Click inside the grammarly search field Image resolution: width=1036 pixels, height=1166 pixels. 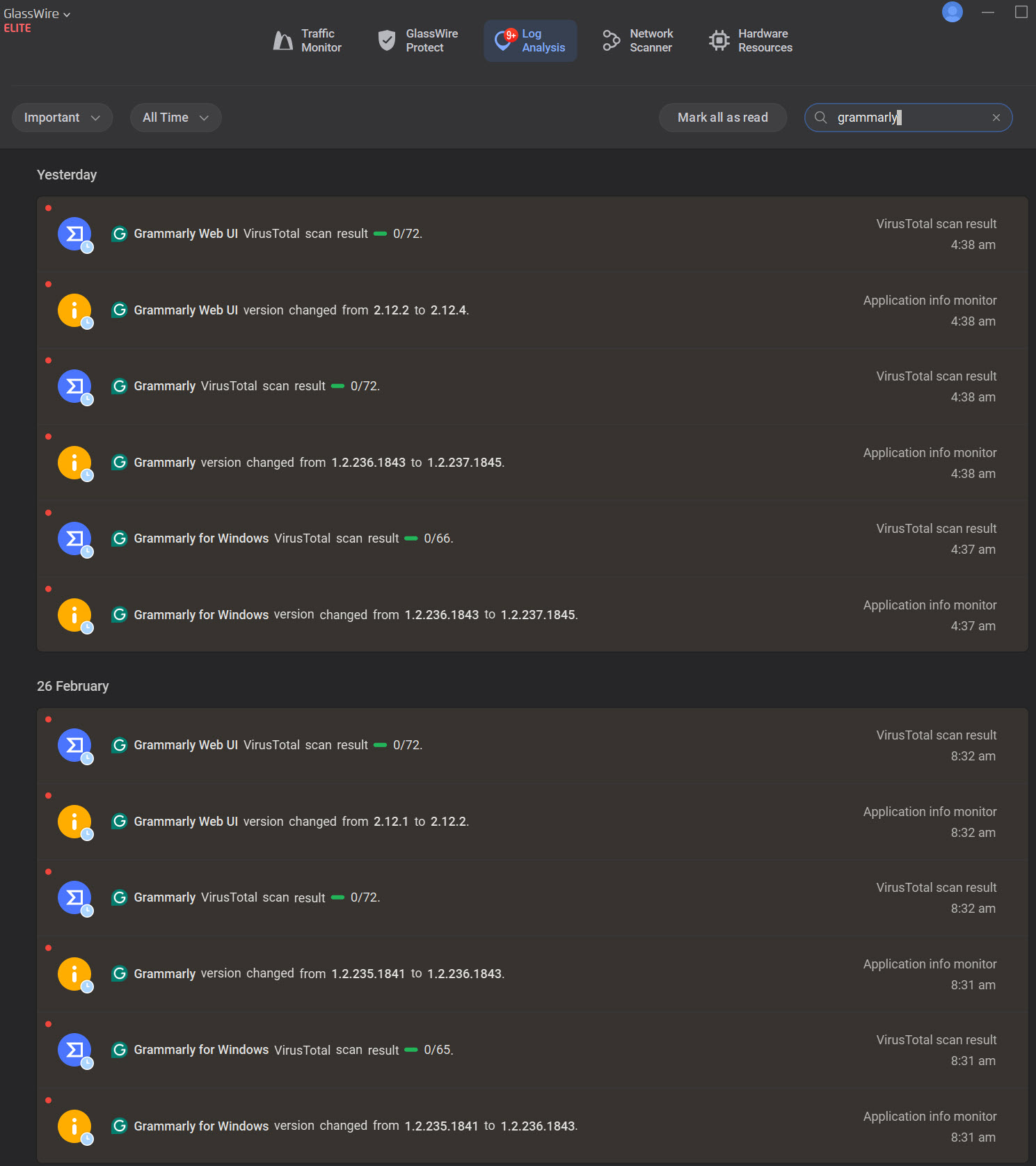[904, 118]
